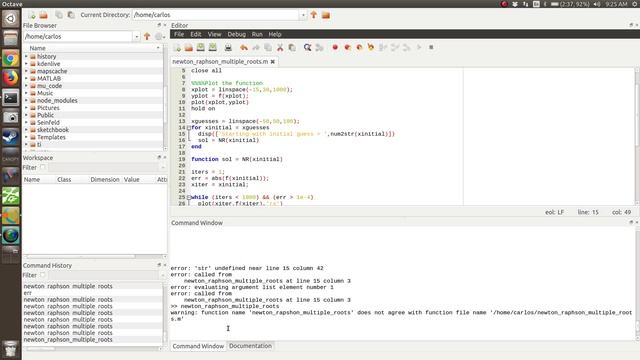This screenshot has width=640, height=360.
Task: Select the Templates folder row
Action: 93,137
